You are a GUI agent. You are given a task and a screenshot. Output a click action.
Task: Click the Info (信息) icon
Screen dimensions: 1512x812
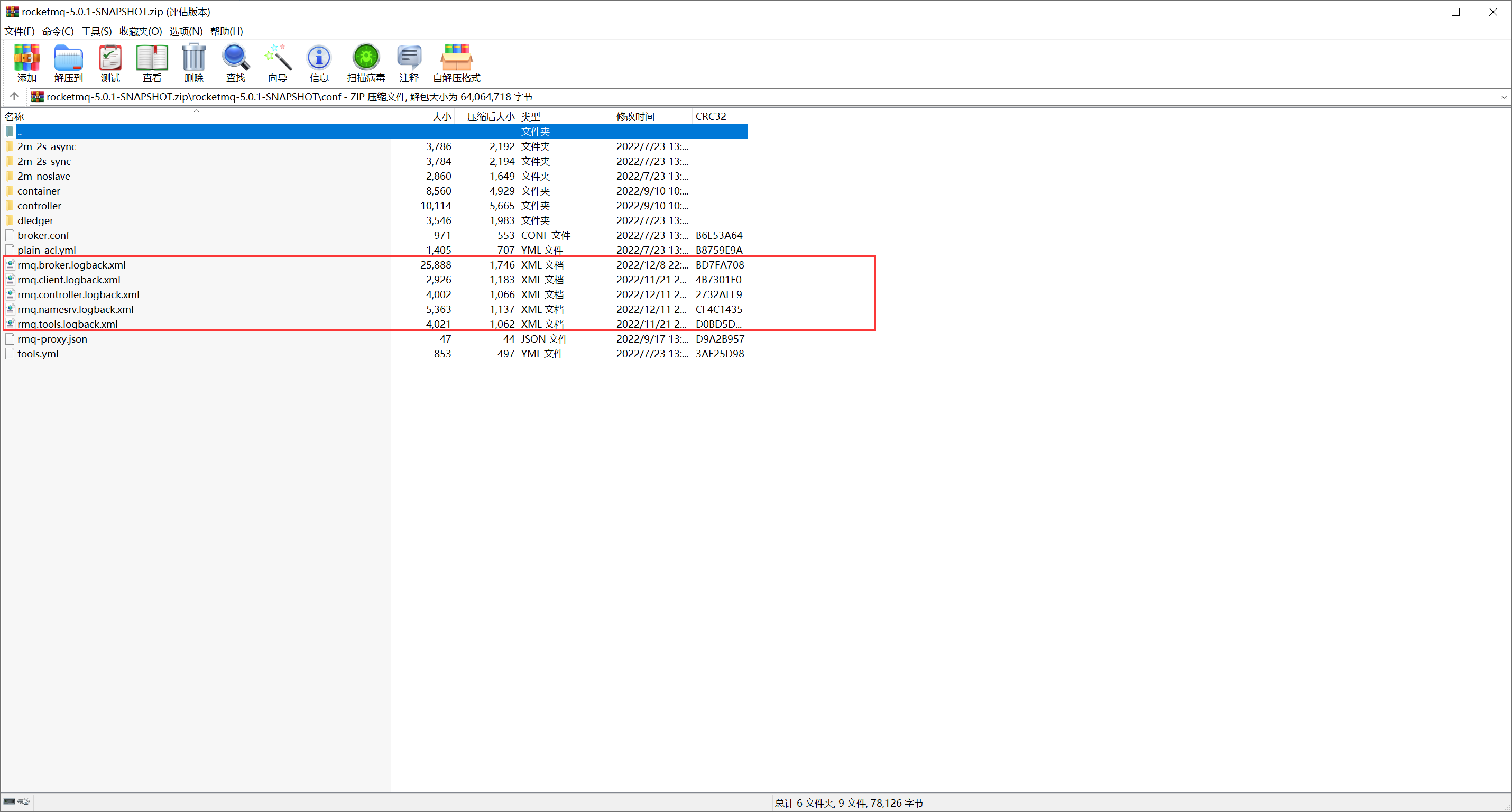(319, 63)
